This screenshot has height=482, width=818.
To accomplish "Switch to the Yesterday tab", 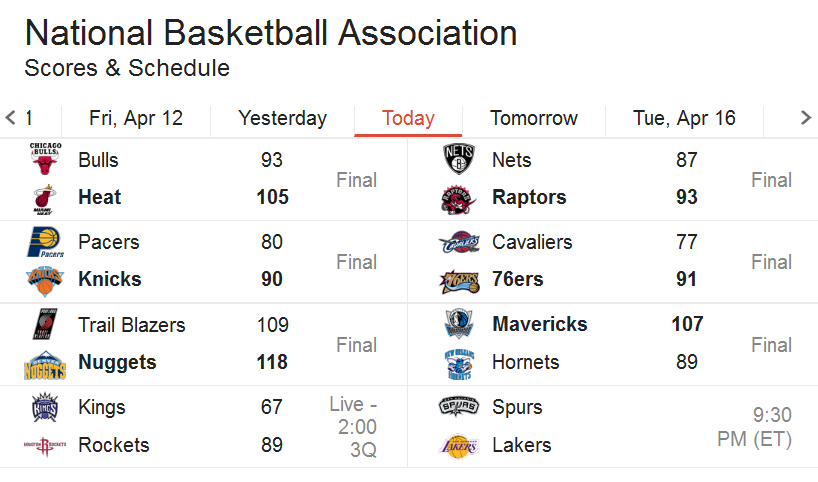I will (x=282, y=118).
